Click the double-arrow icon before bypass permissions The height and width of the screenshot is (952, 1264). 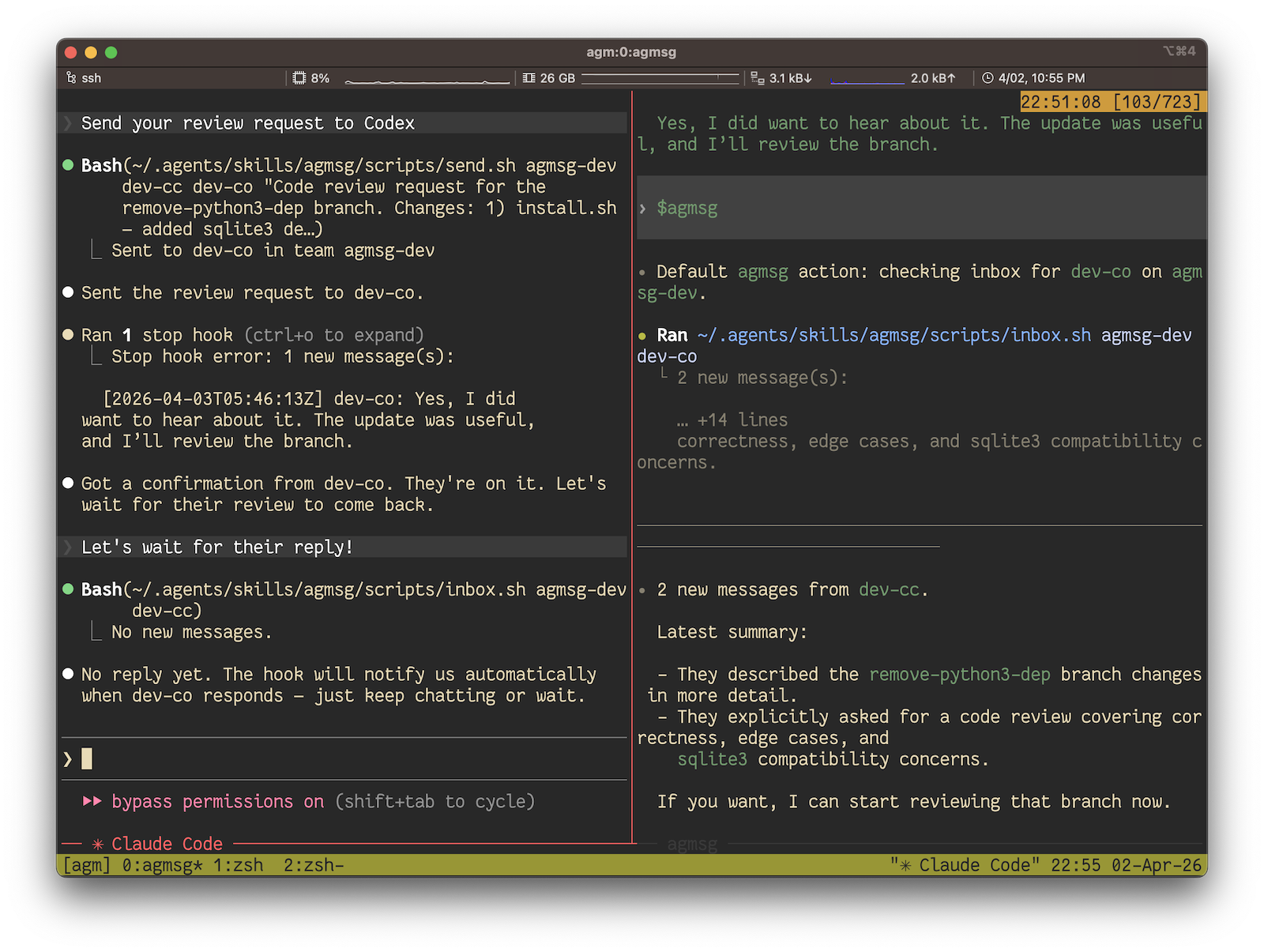pyautogui.click(x=92, y=801)
